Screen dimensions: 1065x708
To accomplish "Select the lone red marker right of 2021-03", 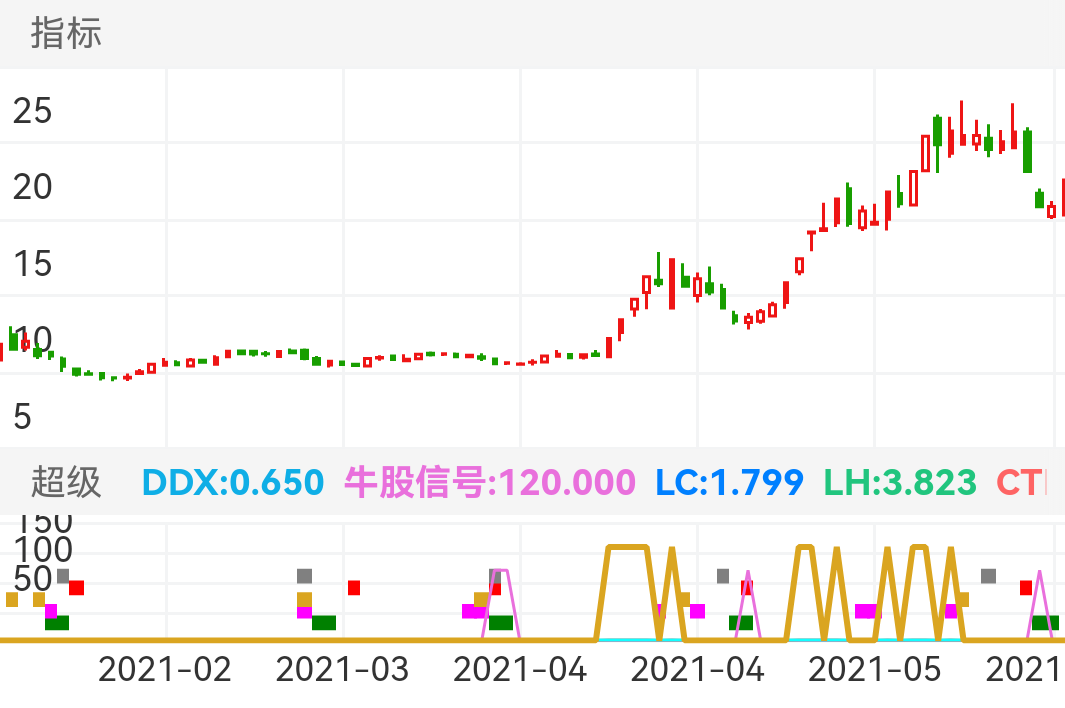I will 355,588.
